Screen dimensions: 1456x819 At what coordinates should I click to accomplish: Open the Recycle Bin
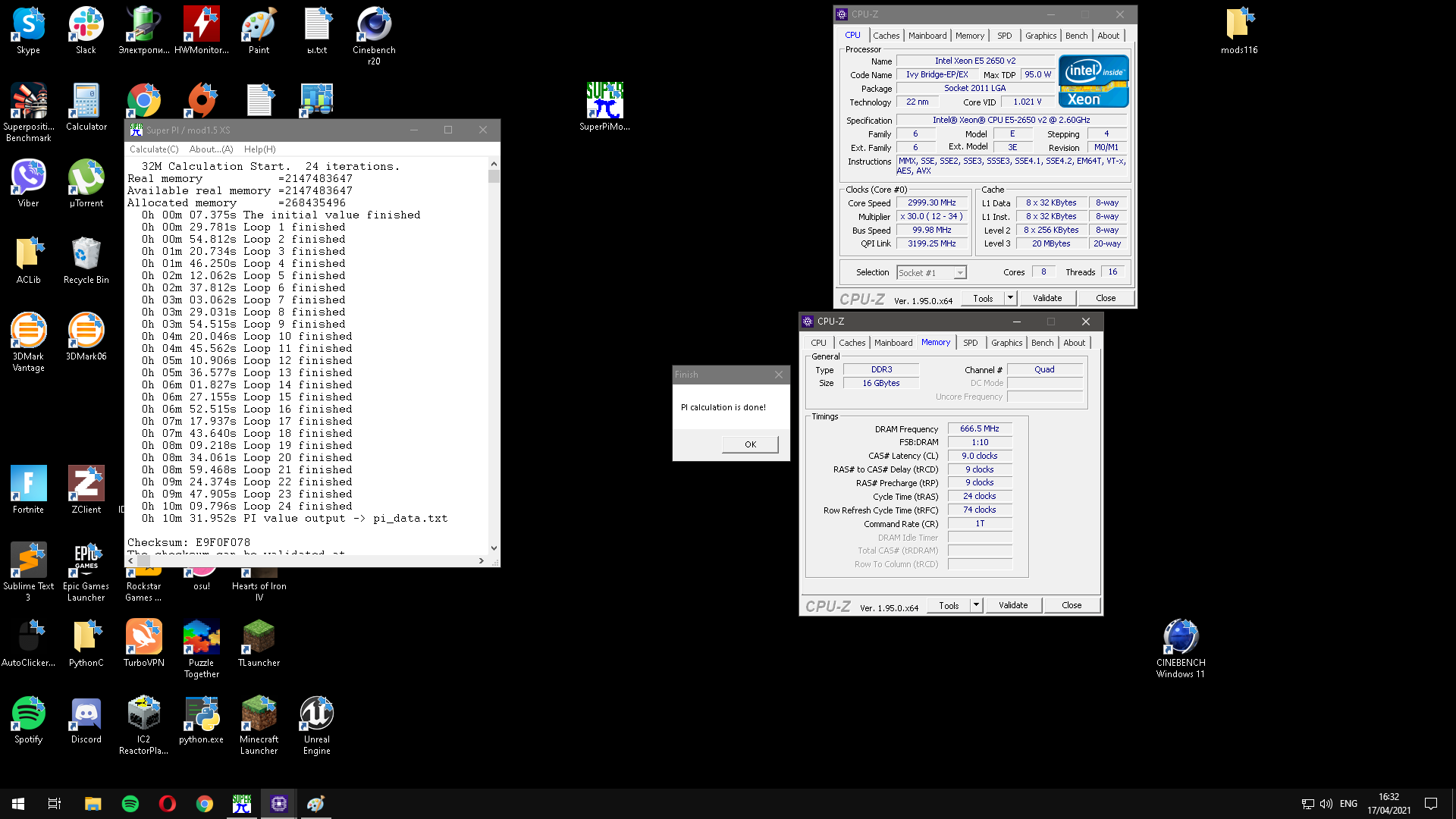pos(86,260)
